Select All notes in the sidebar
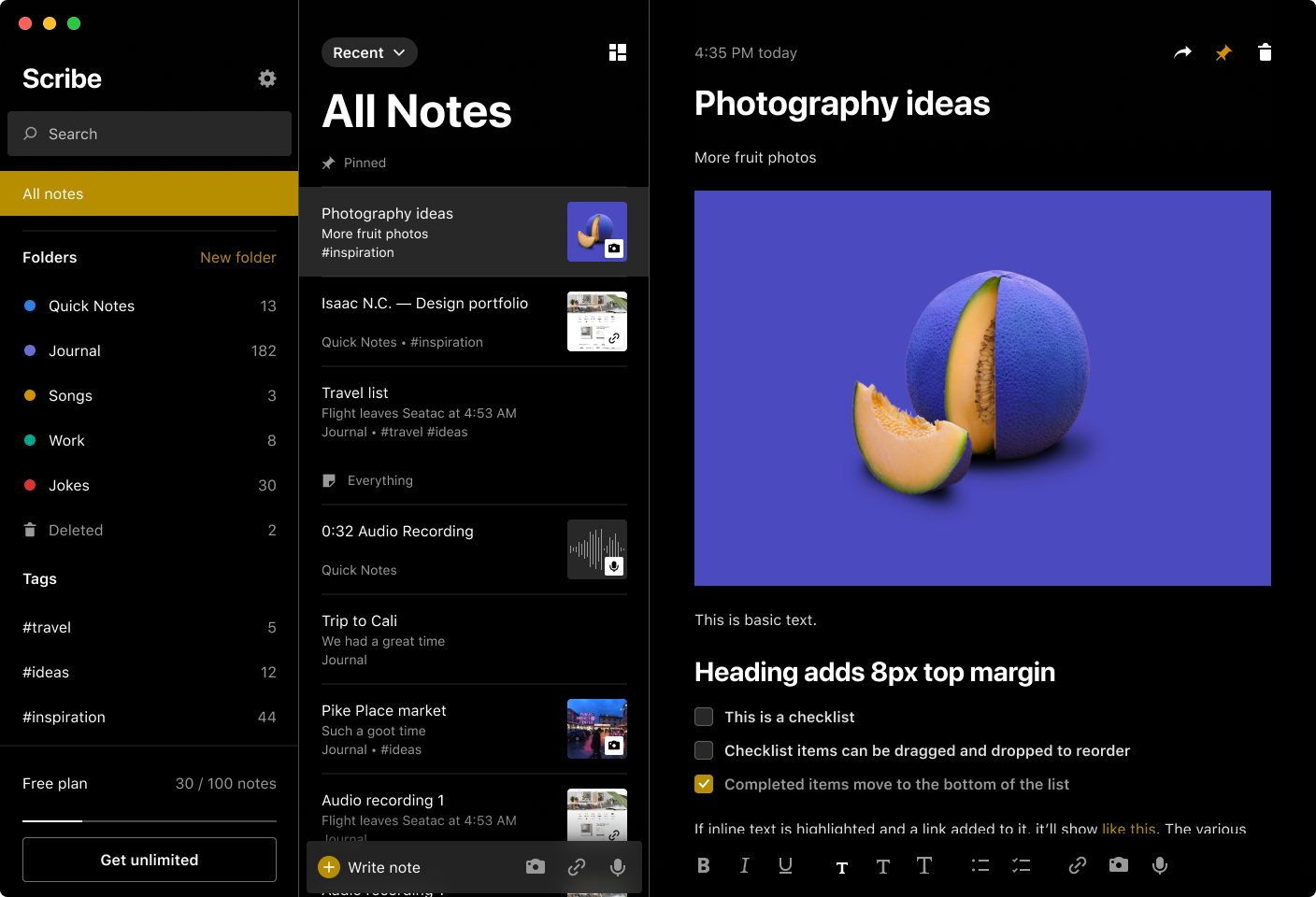 [x=150, y=193]
